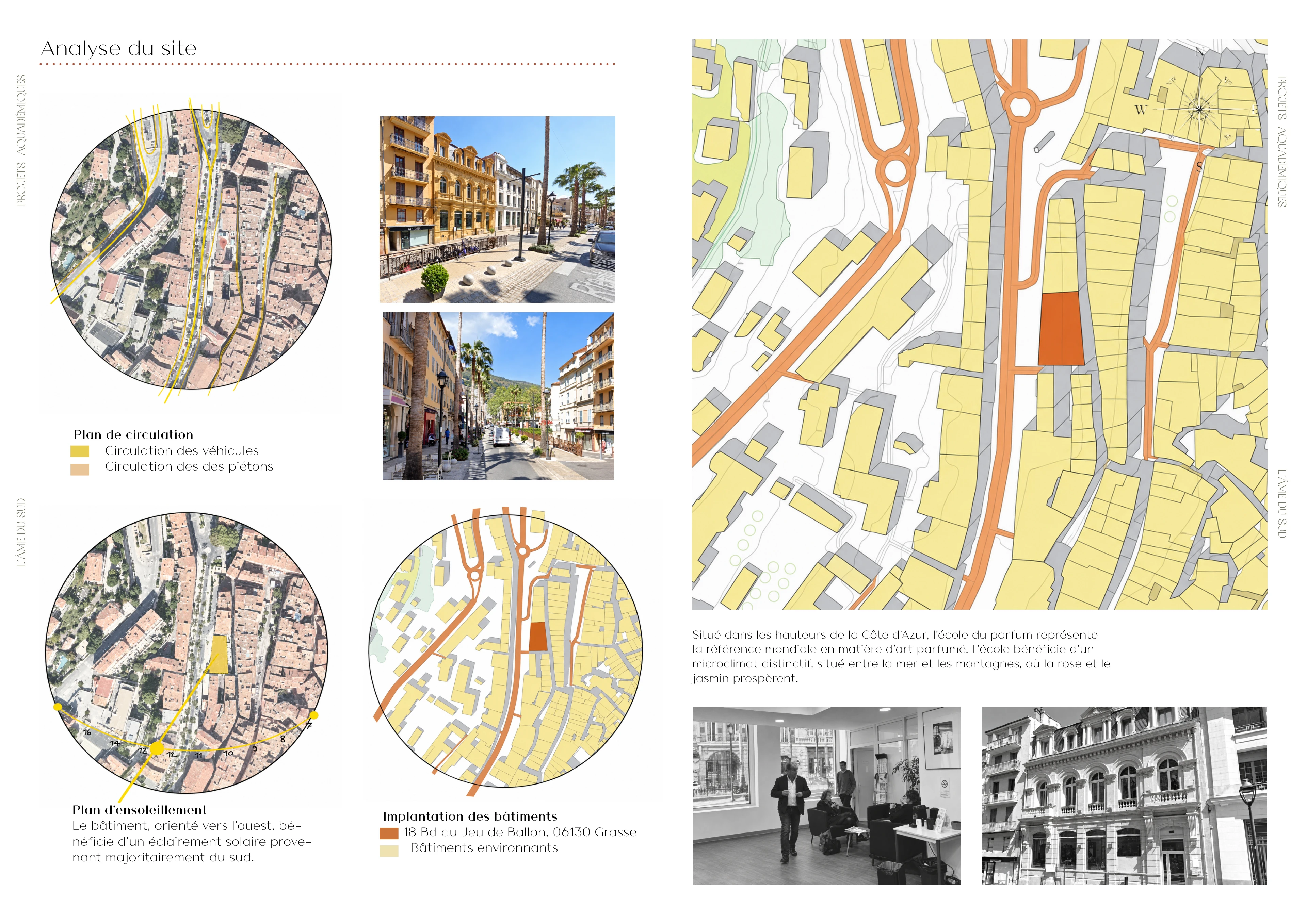Click the orange swatch beside '18 Bd du Jeu de Ballon'
Screen dimensions: 1307x924
point(389,833)
